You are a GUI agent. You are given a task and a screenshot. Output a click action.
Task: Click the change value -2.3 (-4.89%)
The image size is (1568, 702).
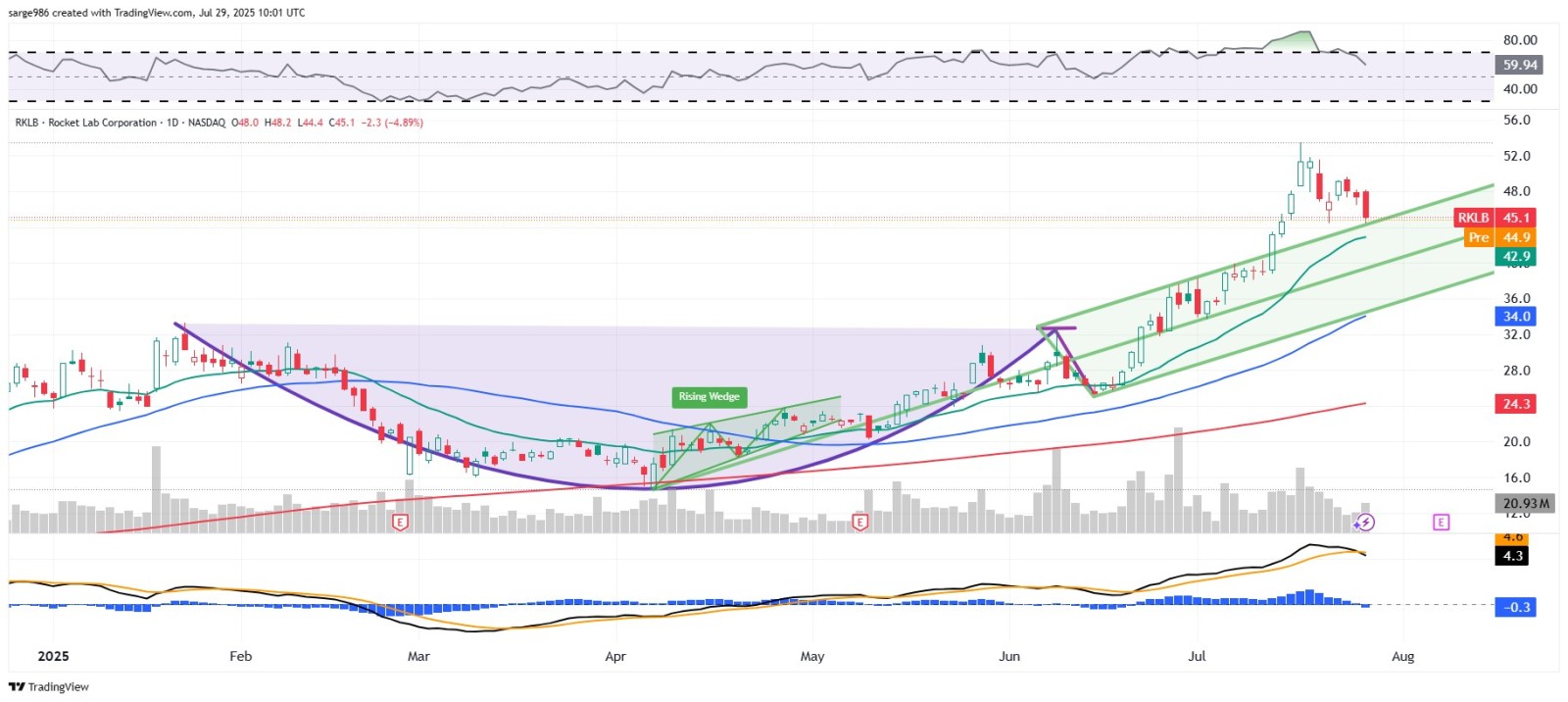(x=392, y=123)
